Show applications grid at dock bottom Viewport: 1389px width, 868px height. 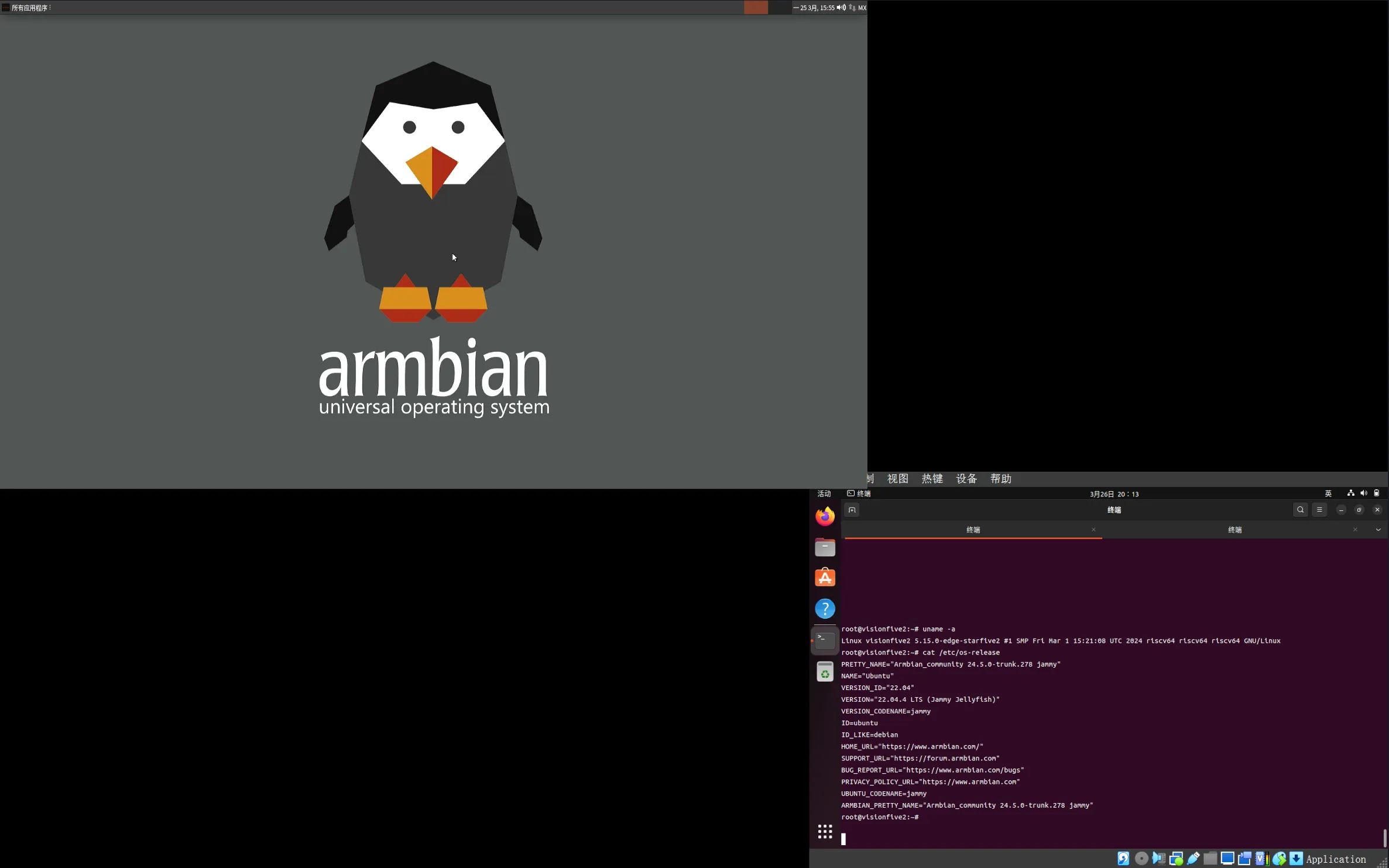tap(825, 832)
